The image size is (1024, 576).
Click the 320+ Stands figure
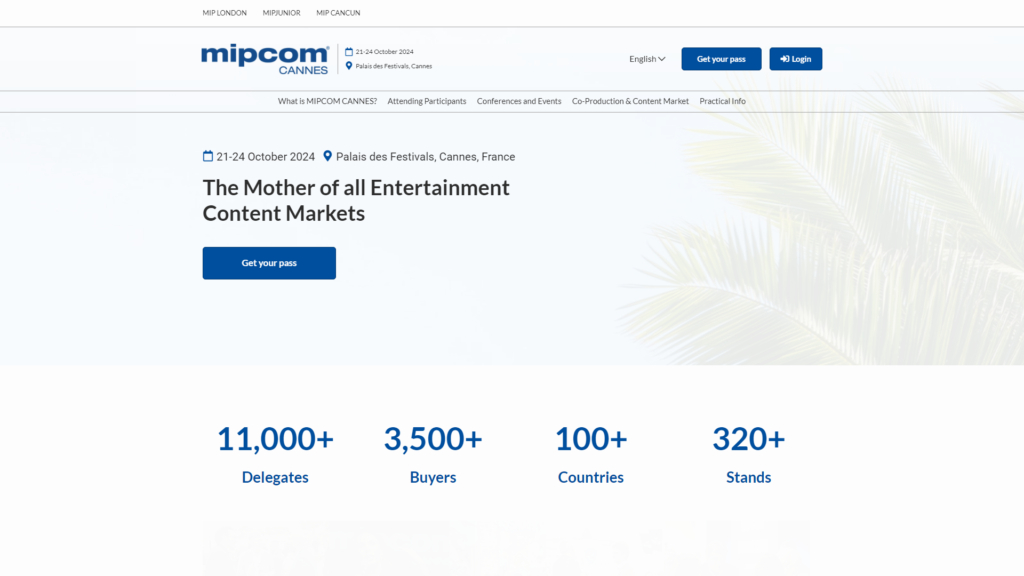coord(748,455)
